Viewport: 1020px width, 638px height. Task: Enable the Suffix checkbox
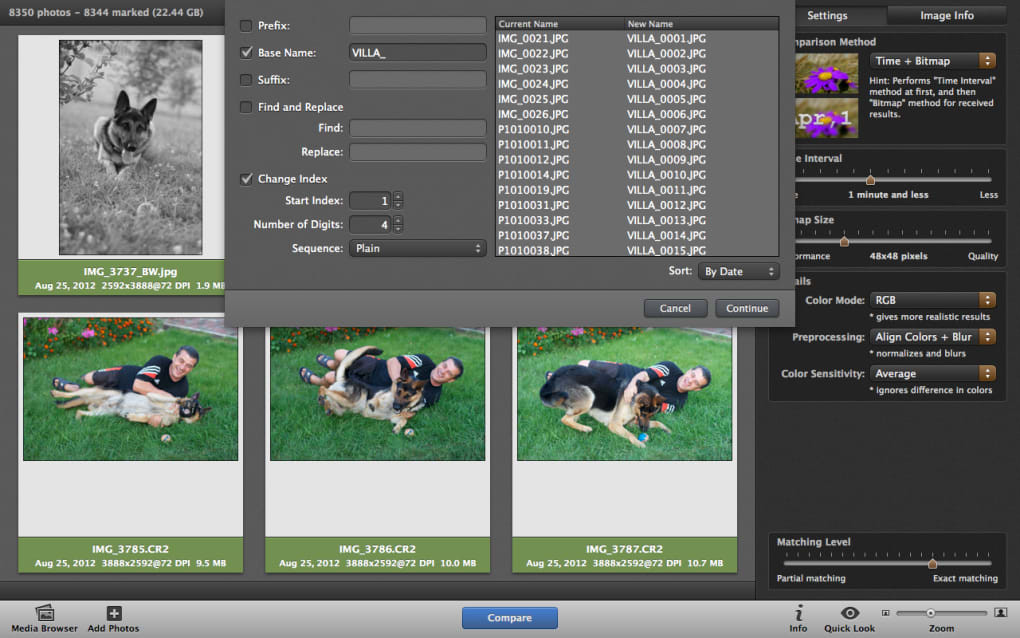(x=246, y=80)
